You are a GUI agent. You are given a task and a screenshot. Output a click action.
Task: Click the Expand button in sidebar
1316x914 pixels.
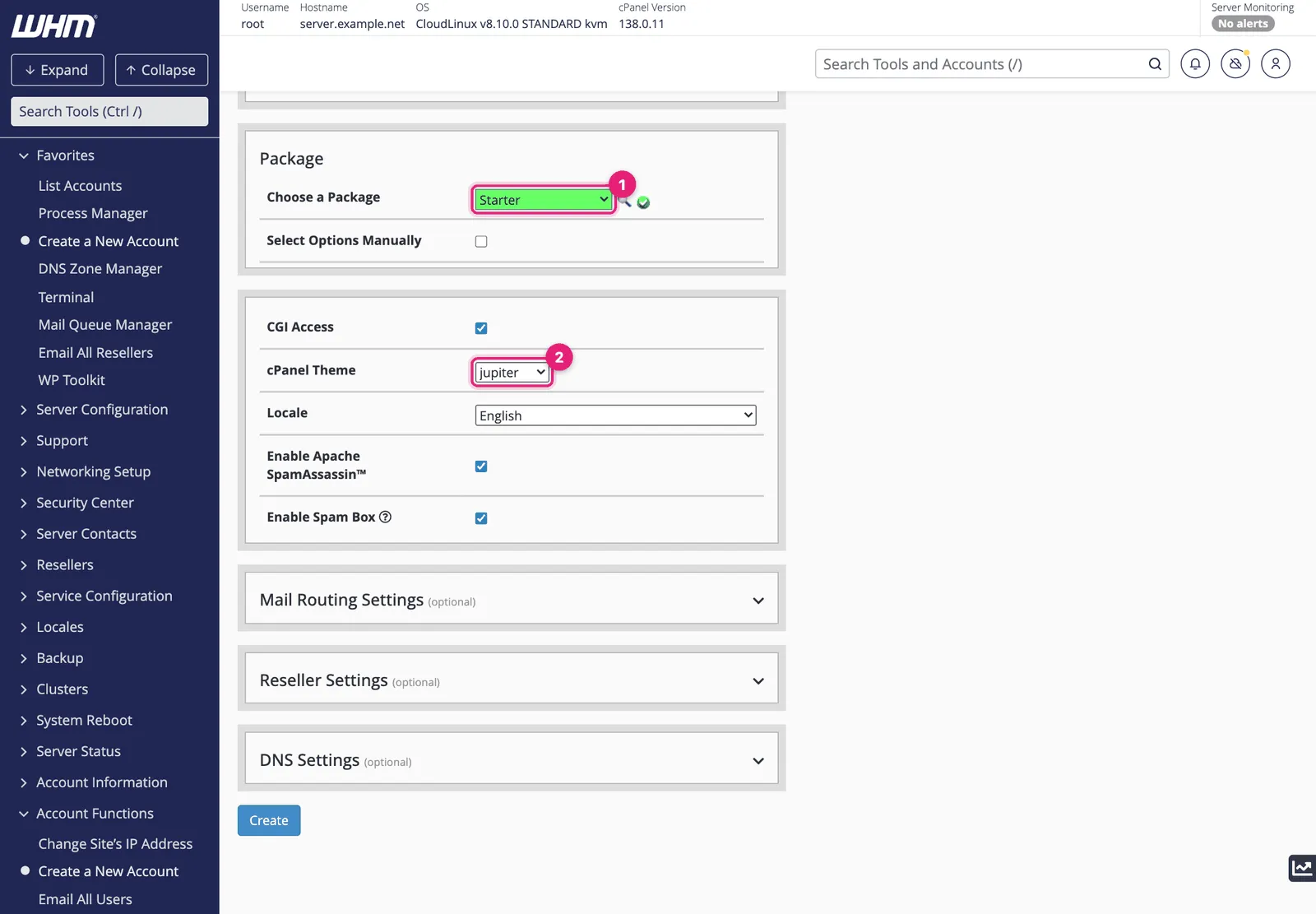(58, 70)
